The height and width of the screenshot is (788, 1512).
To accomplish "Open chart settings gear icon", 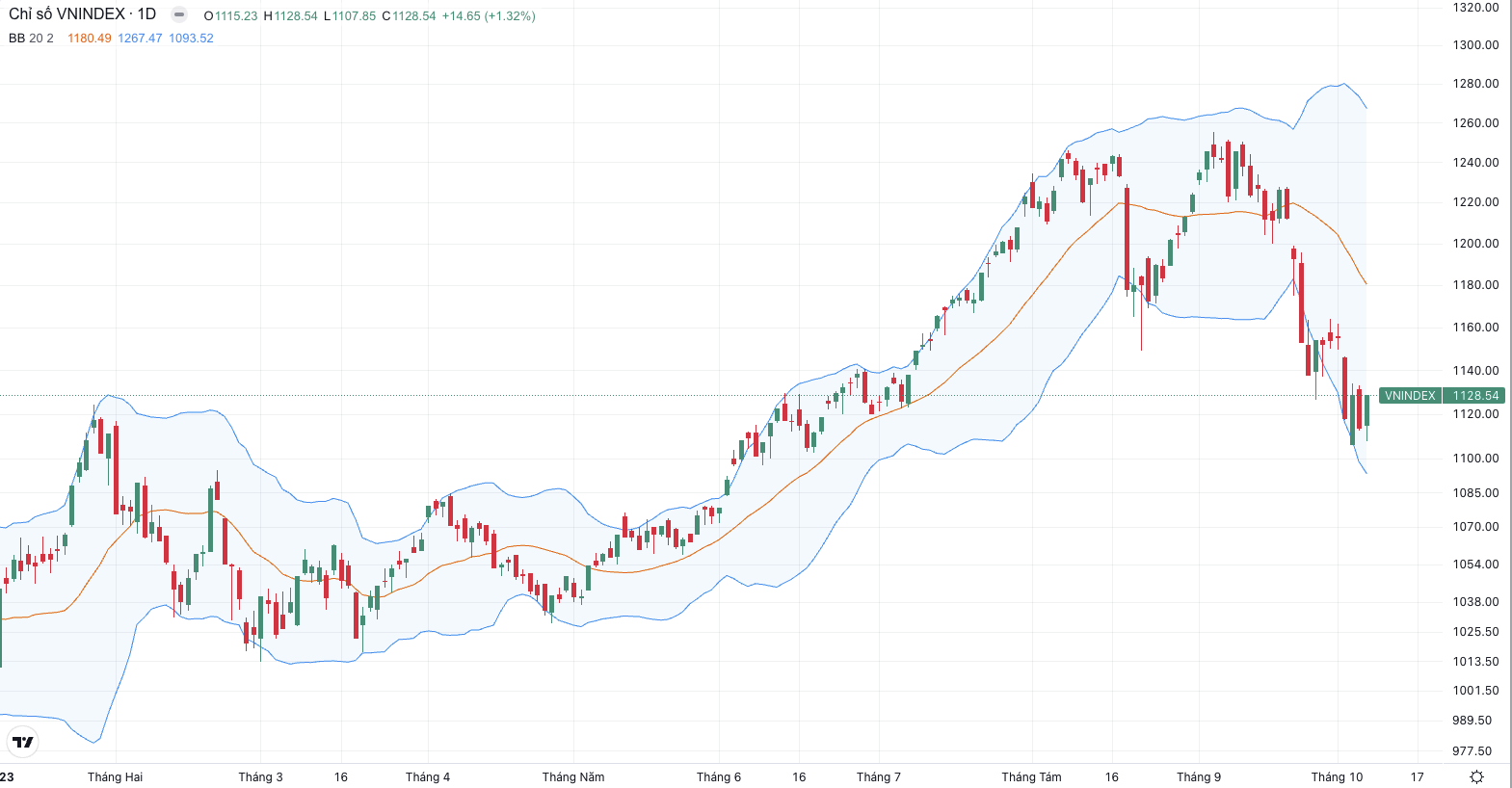I will click(x=1476, y=776).
